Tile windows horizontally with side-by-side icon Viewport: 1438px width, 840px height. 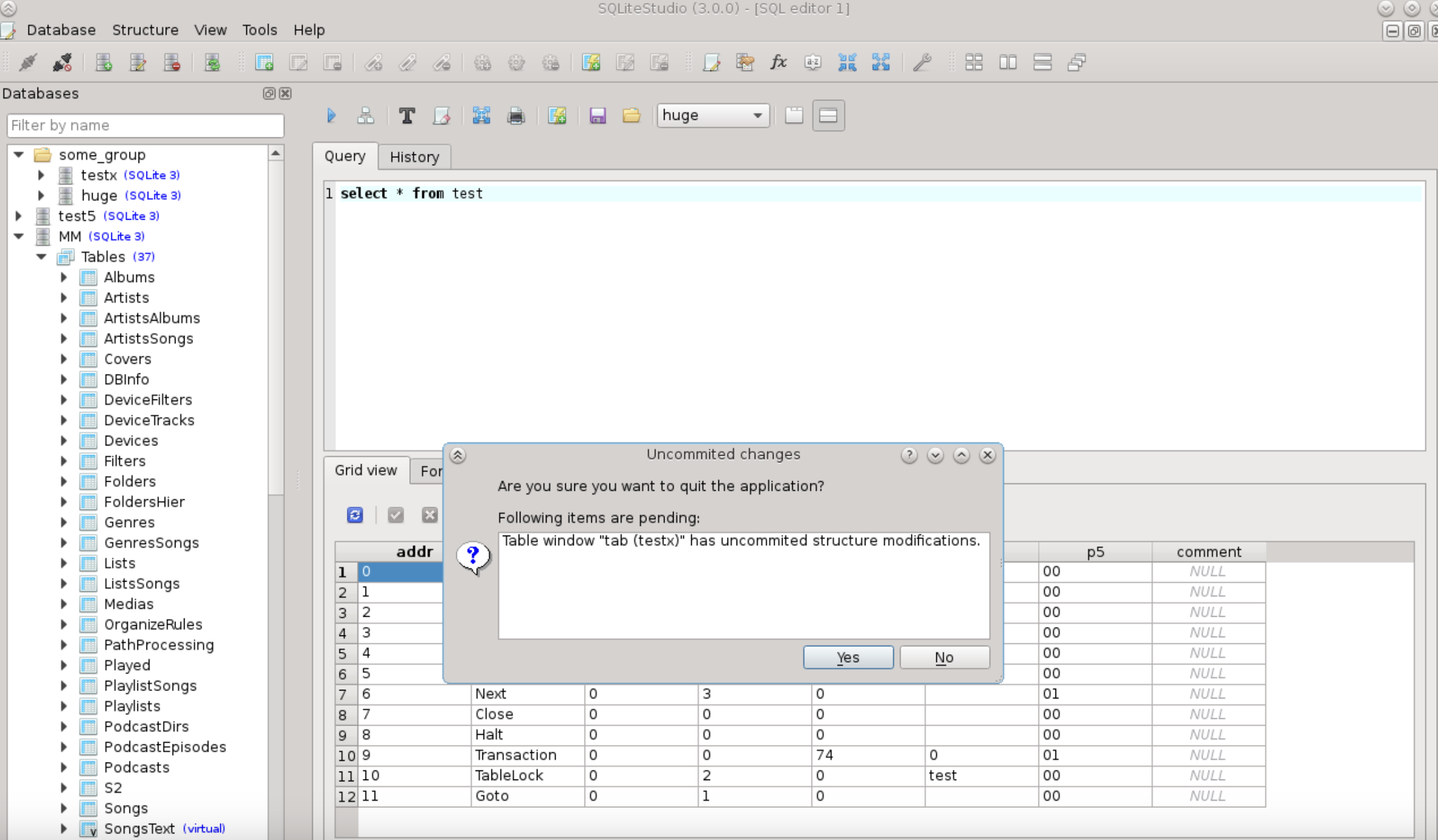1008,62
